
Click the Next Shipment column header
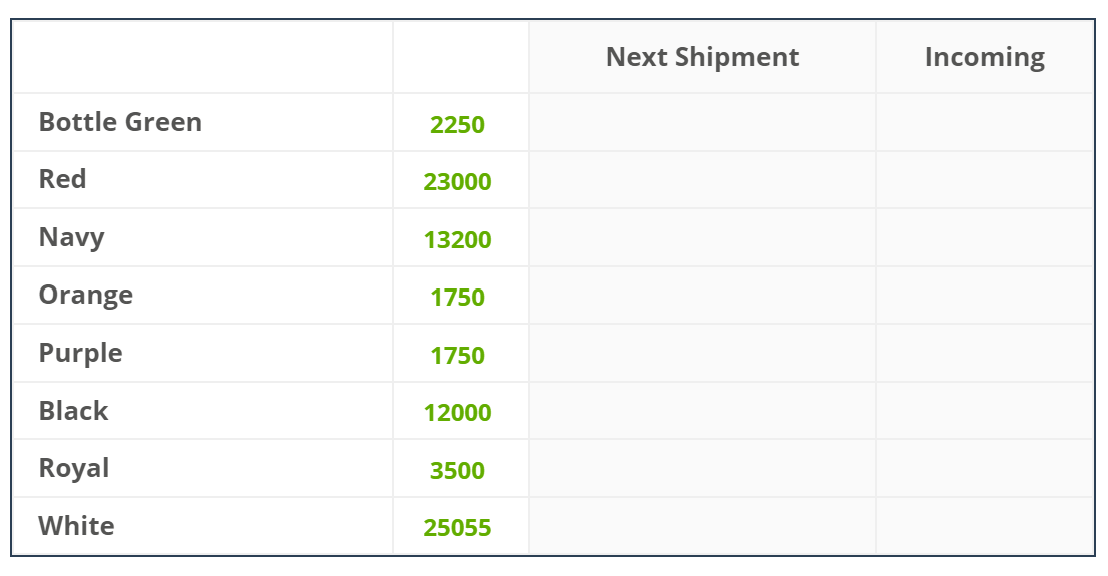click(x=702, y=57)
